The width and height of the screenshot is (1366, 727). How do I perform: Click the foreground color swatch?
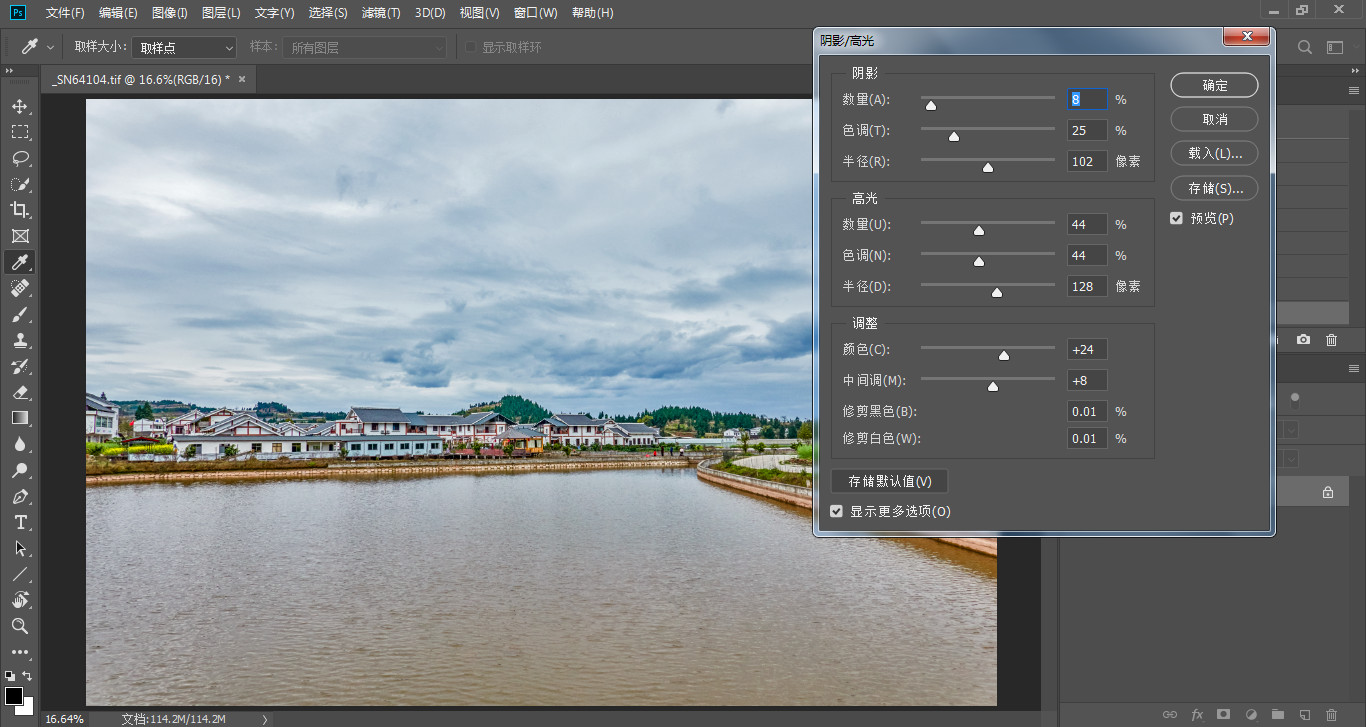[x=14, y=695]
